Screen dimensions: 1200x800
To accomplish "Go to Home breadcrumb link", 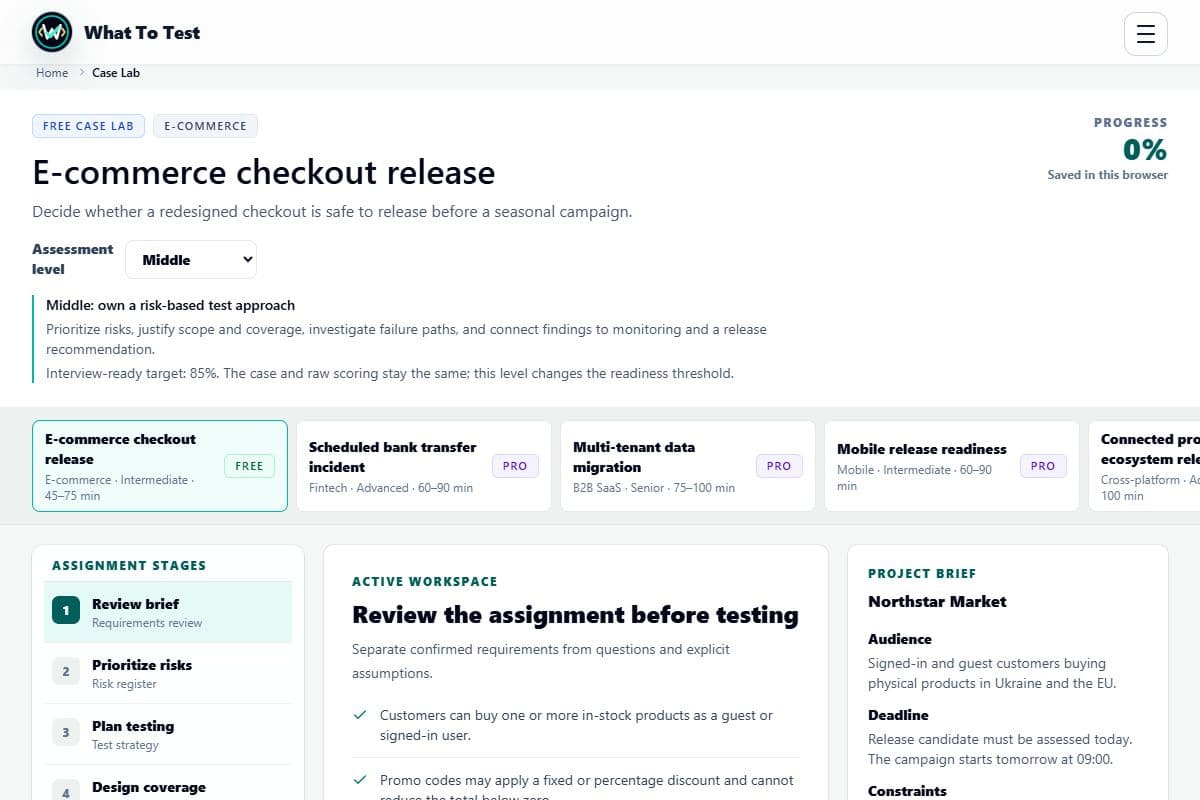I will (x=52, y=73).
